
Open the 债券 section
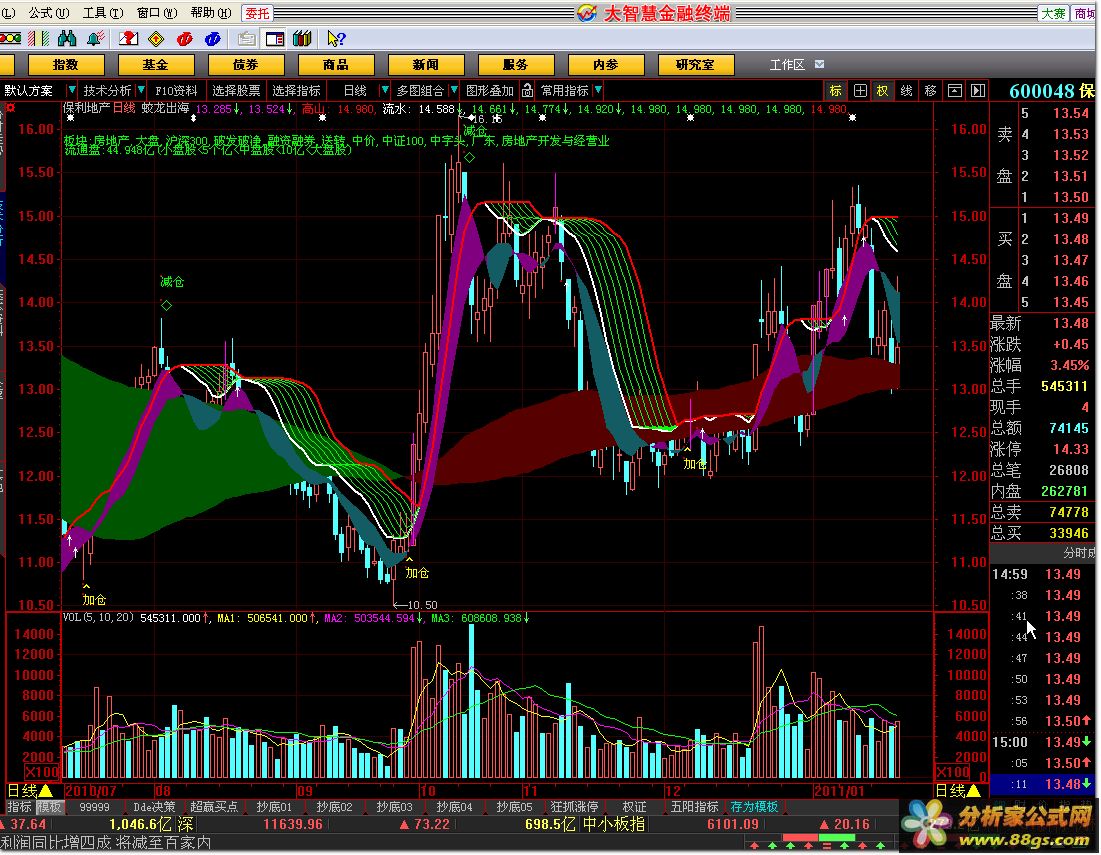click(246, 65)
